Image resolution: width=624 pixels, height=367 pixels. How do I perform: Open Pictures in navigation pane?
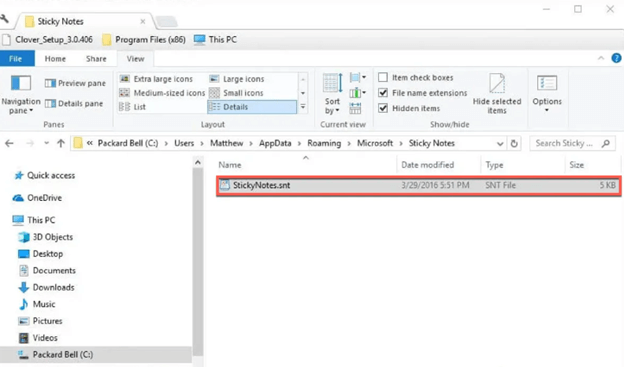(41, 321)
